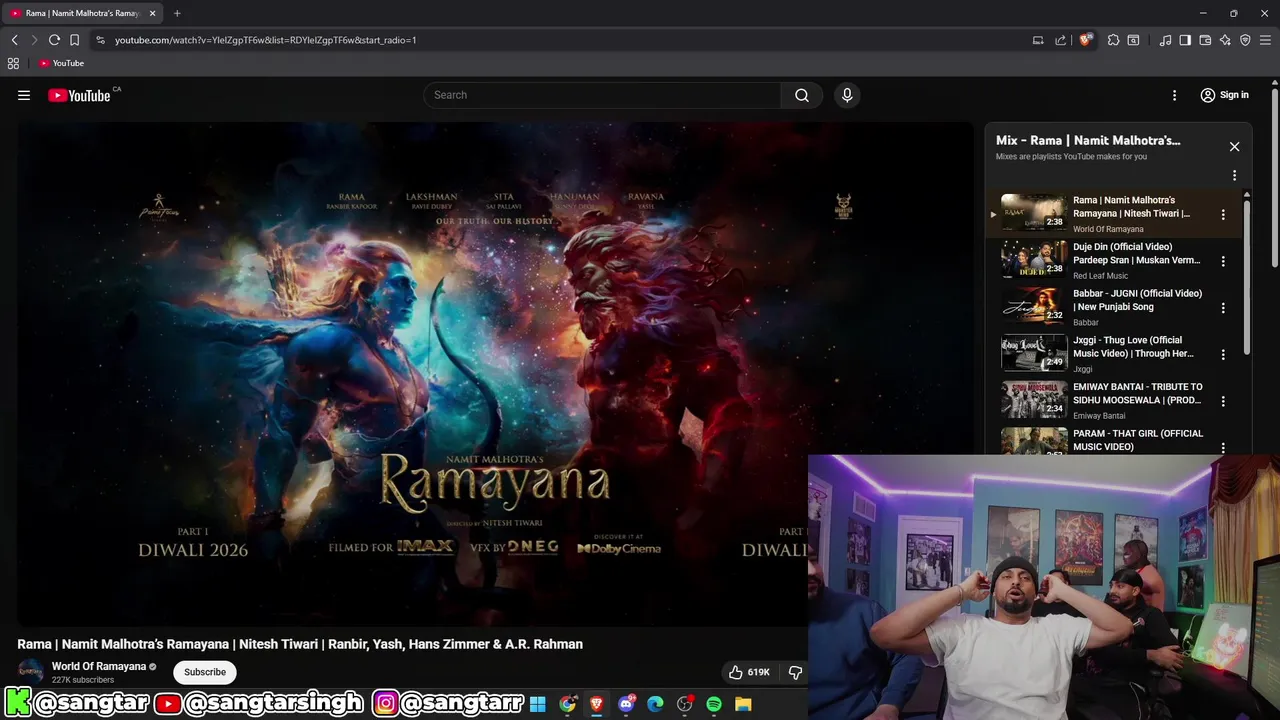Open Brave Shields lion icon
1280x720 pixels.
click(1086, 40)
